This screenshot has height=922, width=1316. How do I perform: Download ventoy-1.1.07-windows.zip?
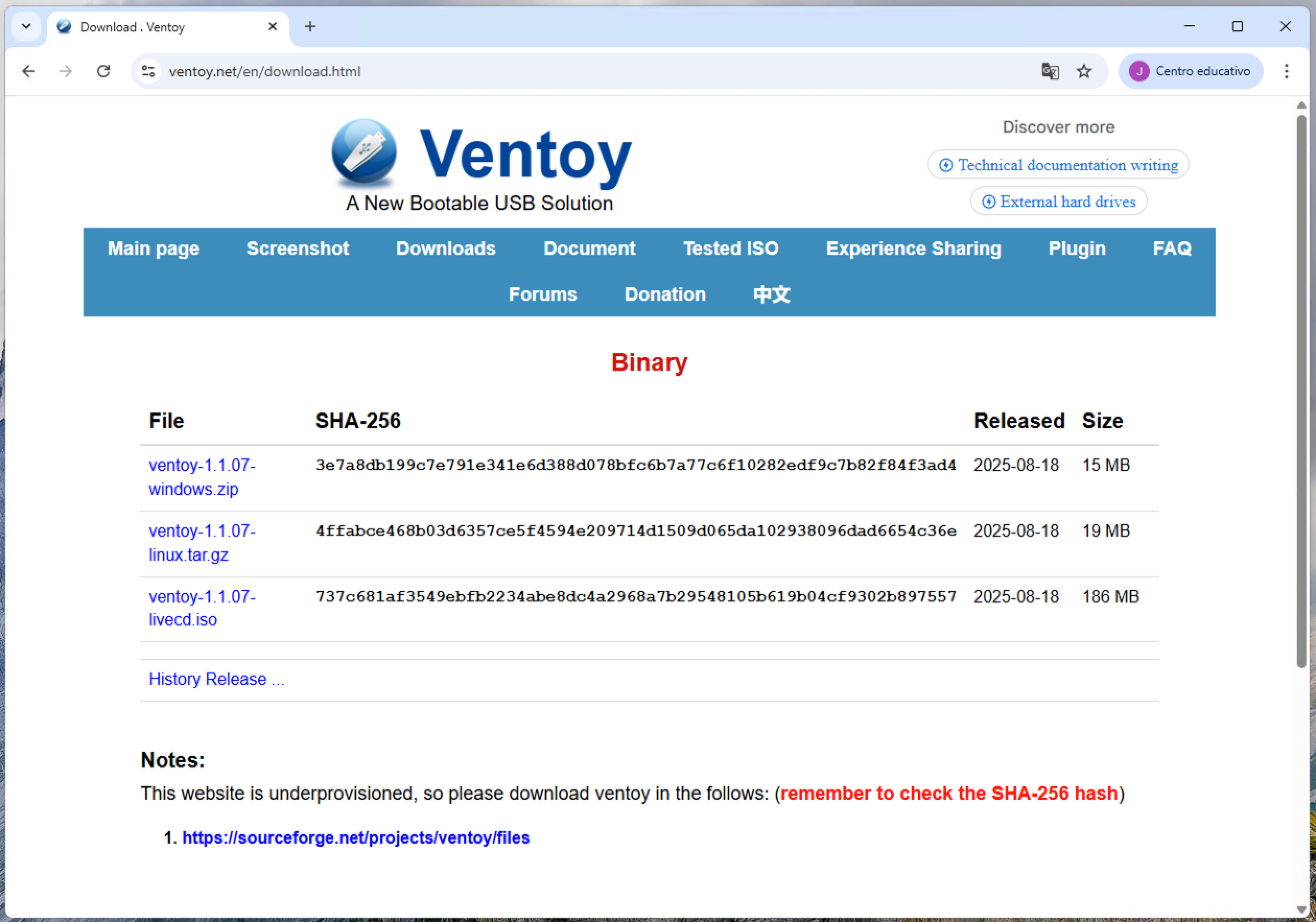tap(202, 477)
